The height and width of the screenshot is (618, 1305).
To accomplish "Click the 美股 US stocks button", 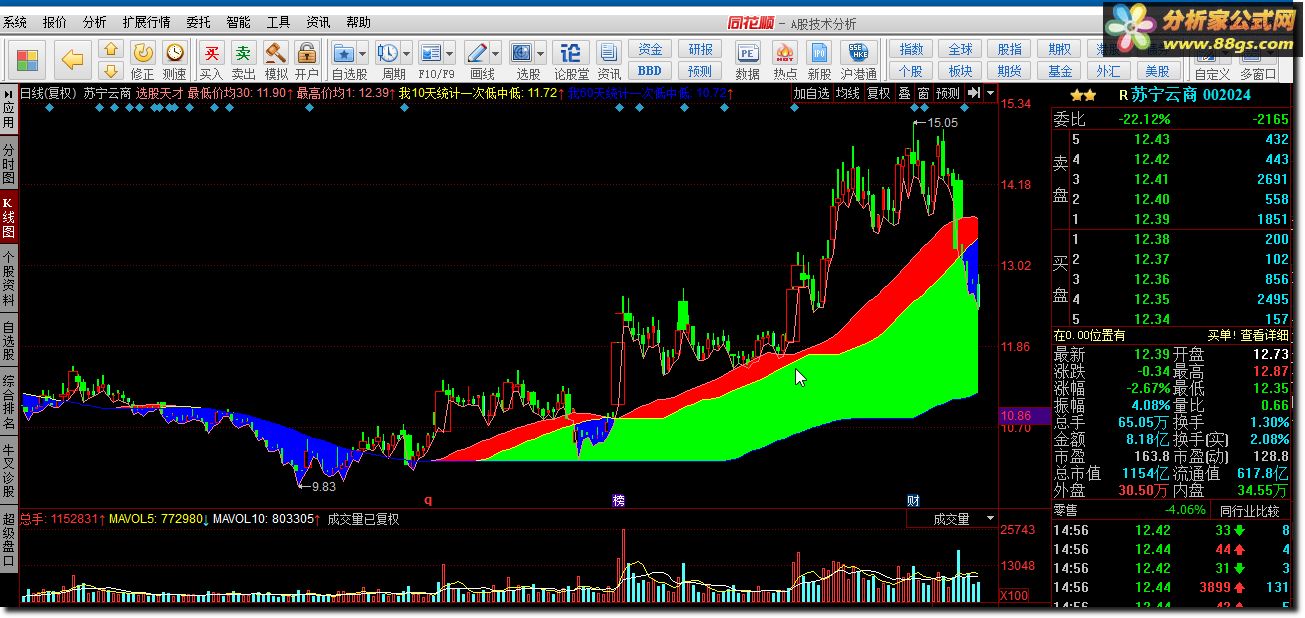I will click(x=1157, y=71).
